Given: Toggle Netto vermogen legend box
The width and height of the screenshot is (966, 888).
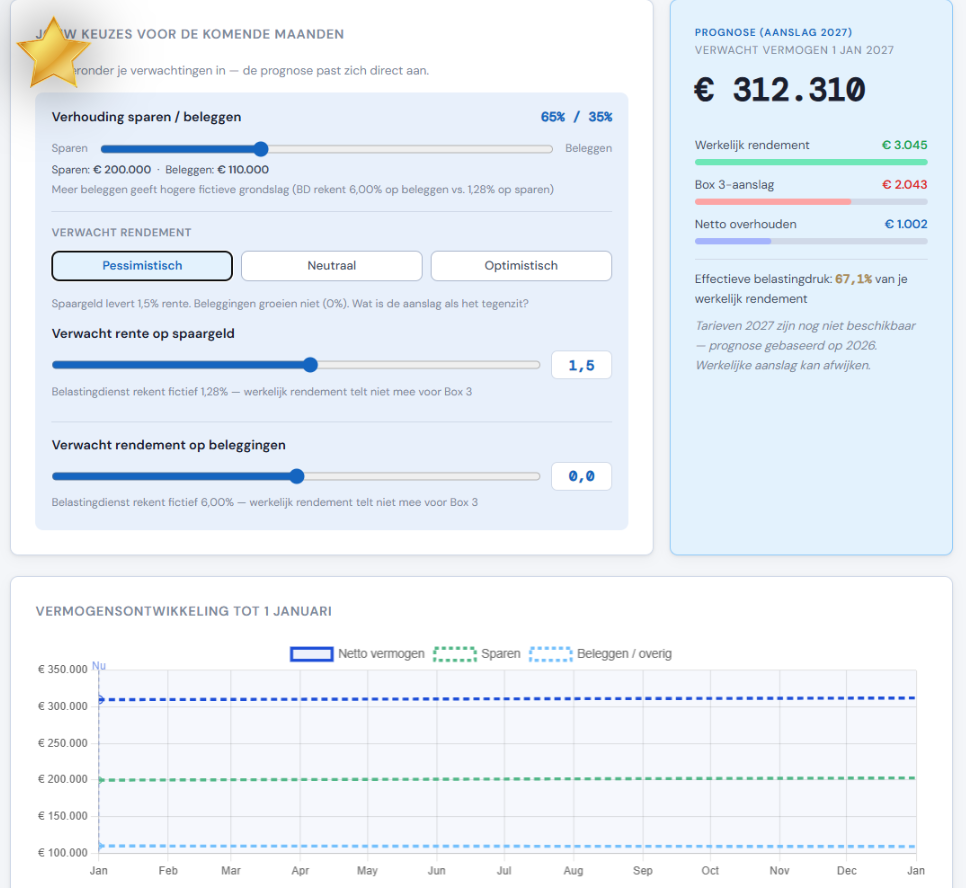Looking at the screenshot, I should point(311,654).
